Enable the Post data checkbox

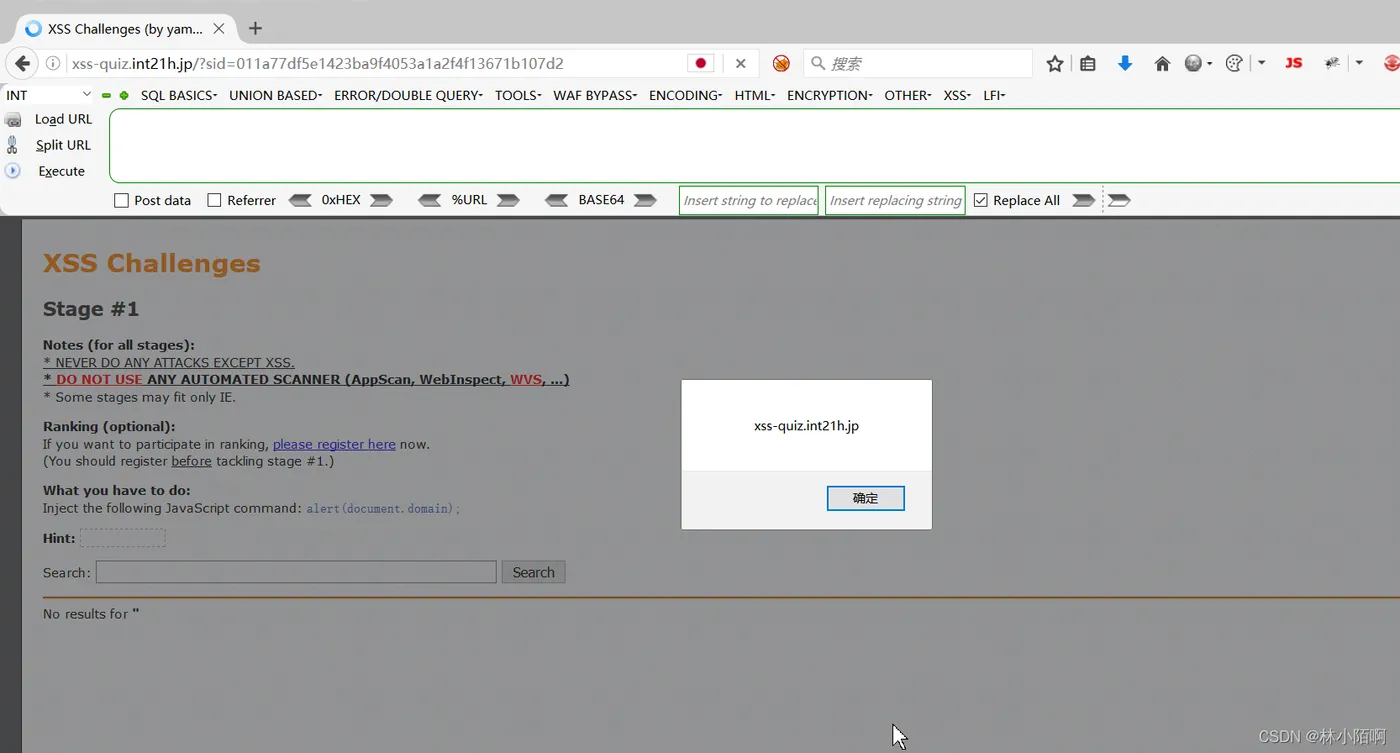pyautogui.click(x=122, y=200)
